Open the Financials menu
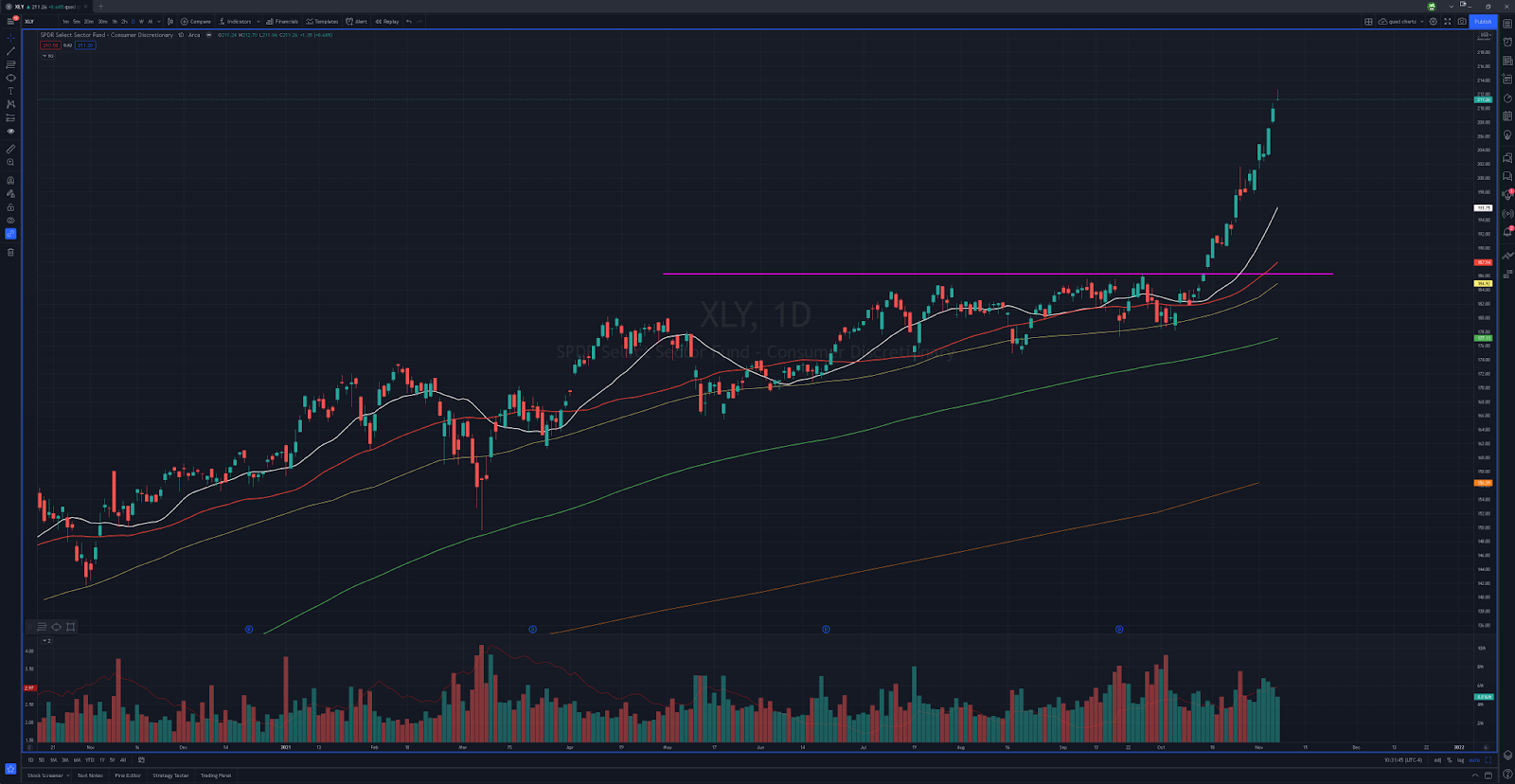The height and width of the screenshot is (784, 1515). (282, 21)
